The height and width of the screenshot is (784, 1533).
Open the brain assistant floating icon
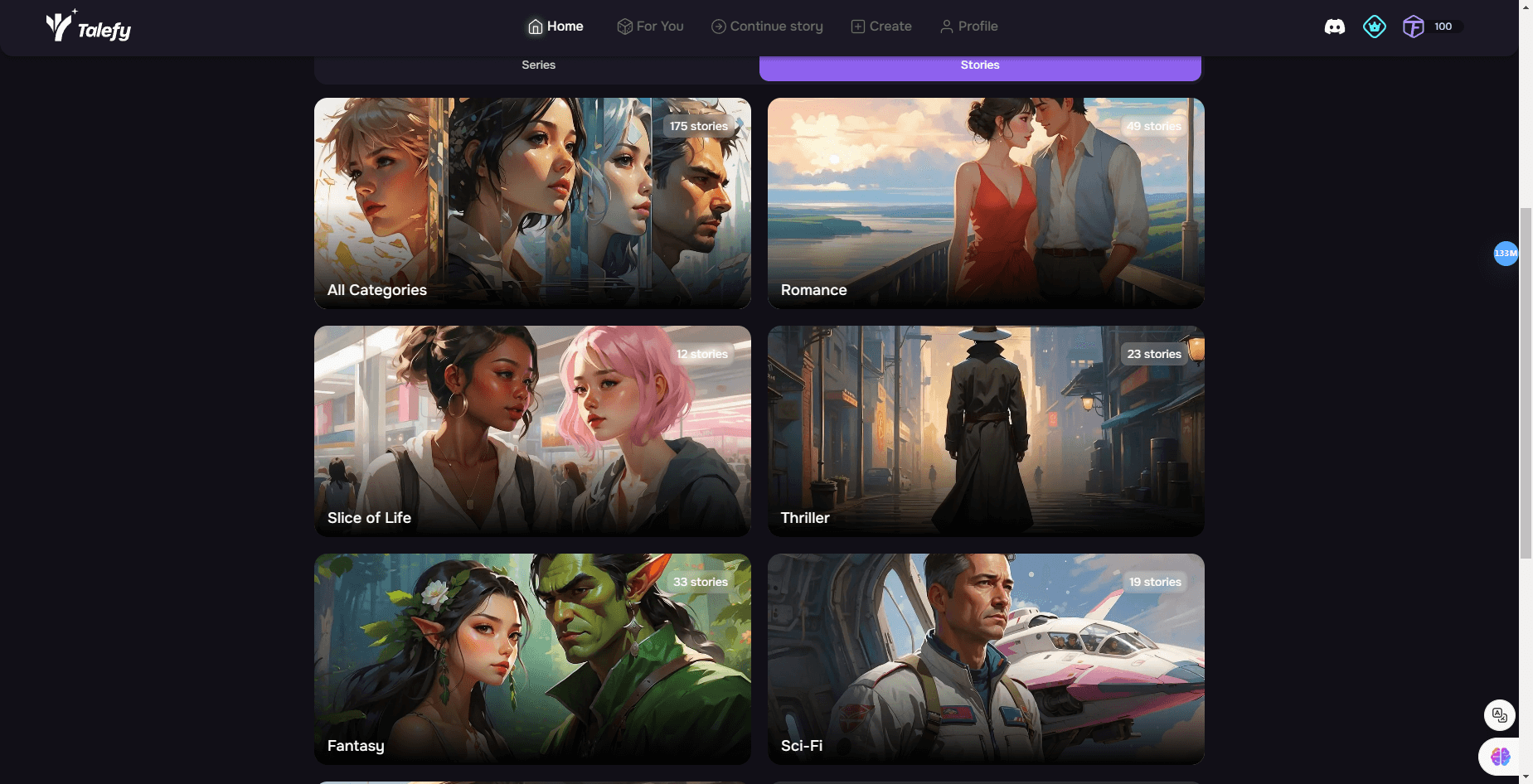pos(1500,756)
